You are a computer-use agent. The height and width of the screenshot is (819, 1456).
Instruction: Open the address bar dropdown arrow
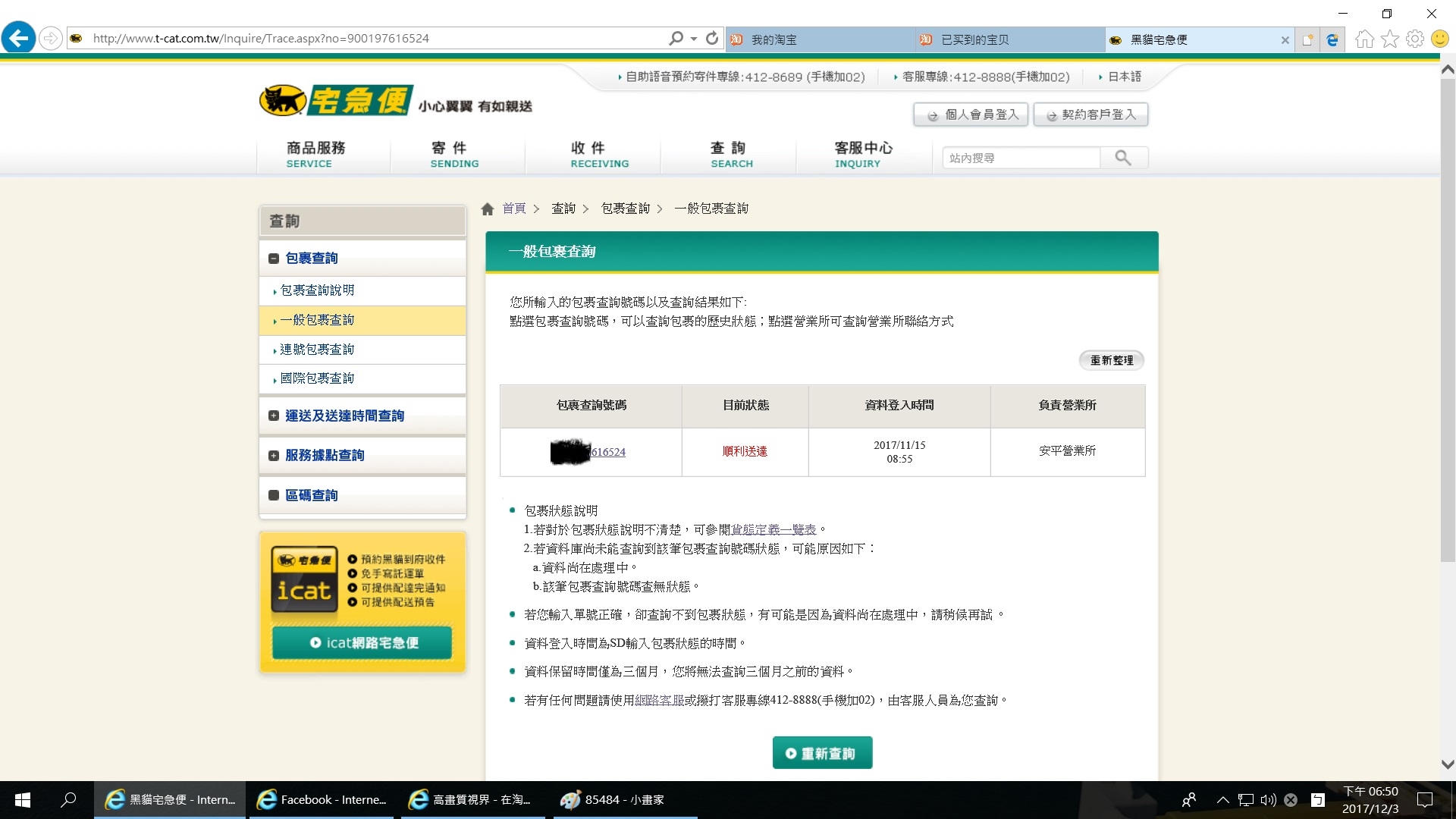[694, 38]
